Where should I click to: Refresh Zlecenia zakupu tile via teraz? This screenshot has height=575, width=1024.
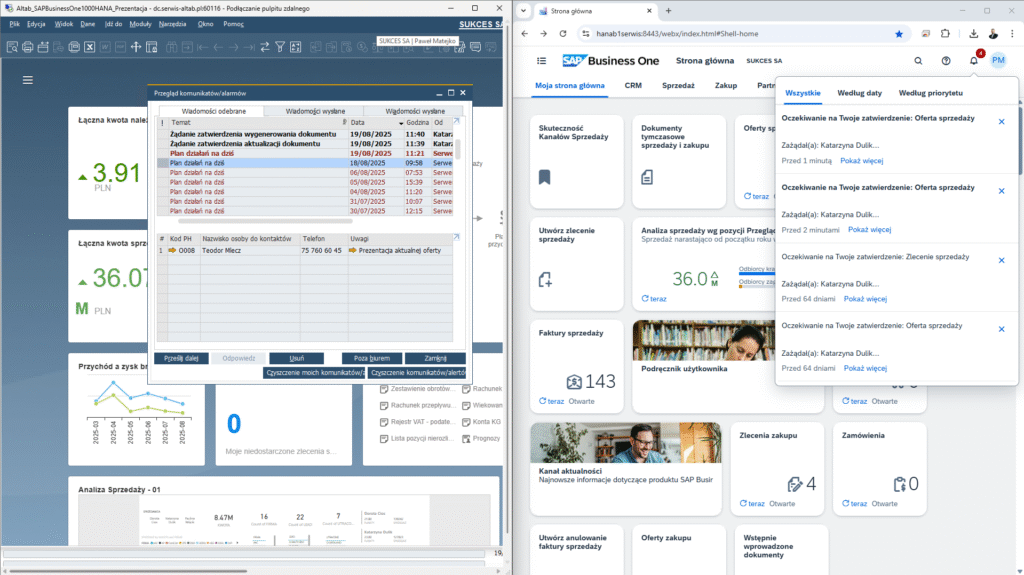pyautogui.click(x=752, y=504)
